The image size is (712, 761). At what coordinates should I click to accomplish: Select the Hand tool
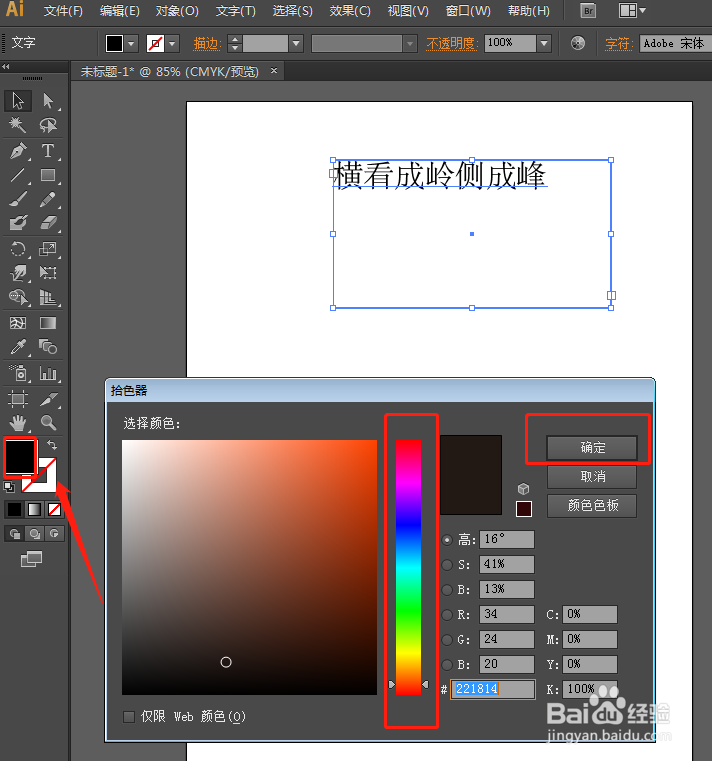[18, 423]
